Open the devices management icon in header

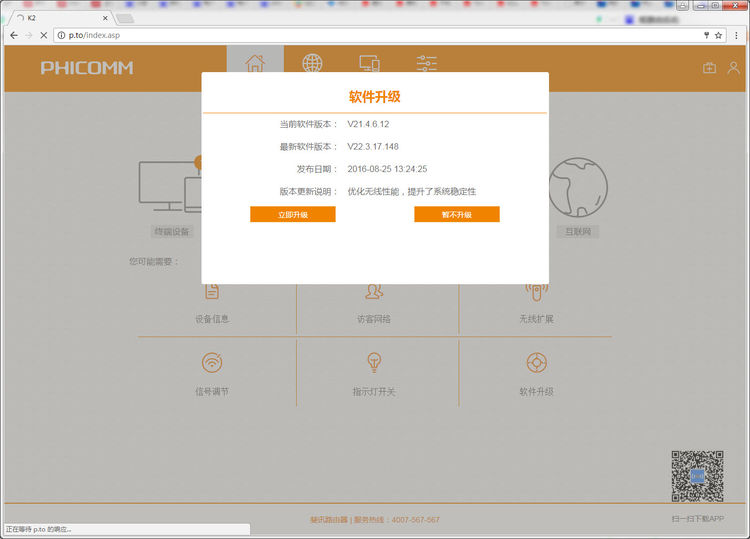point(369,64)
